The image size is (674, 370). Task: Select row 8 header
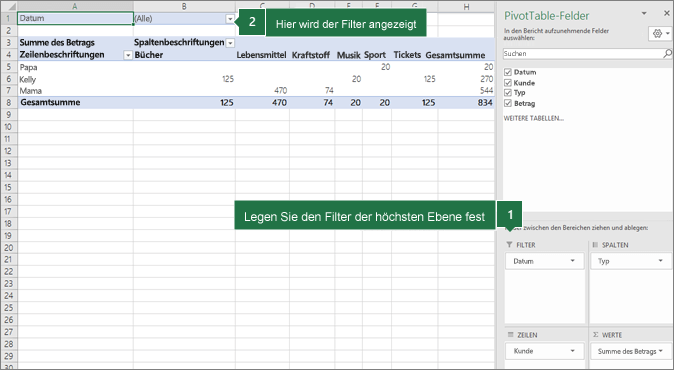point(9,103)
